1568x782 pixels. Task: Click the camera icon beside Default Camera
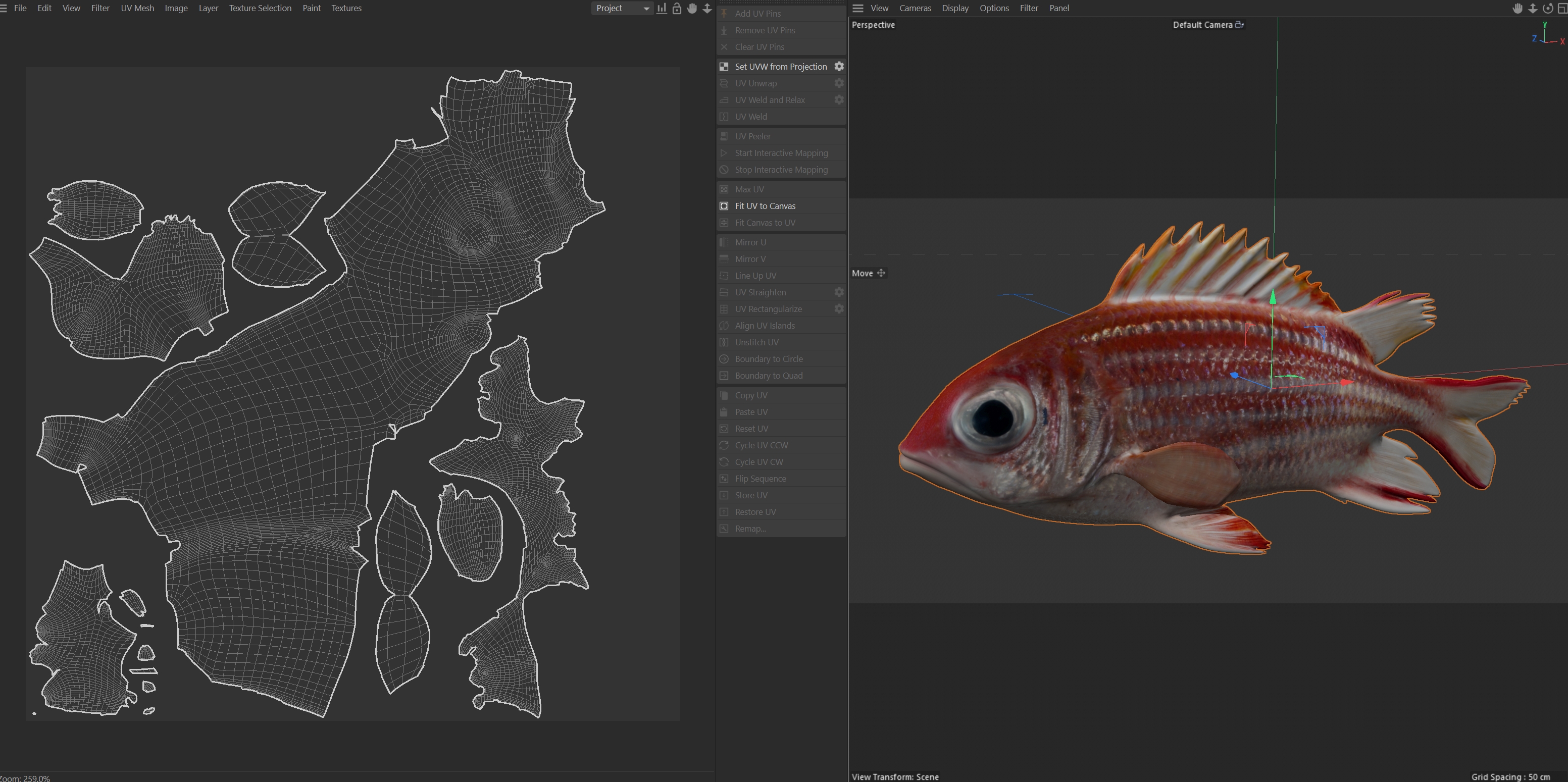click(1239, 25)
